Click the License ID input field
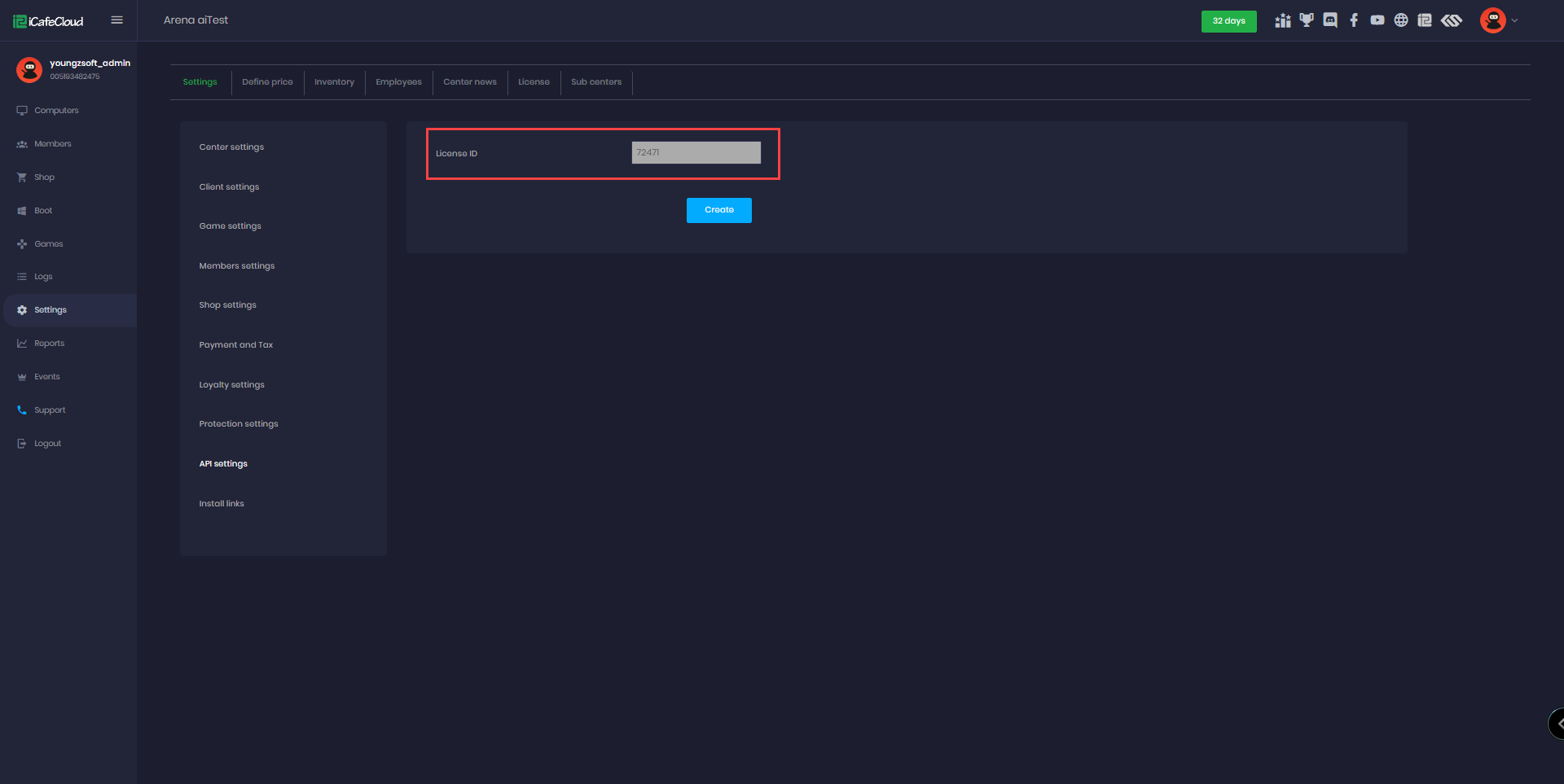 pyautogui.click(x=696, y=153)
